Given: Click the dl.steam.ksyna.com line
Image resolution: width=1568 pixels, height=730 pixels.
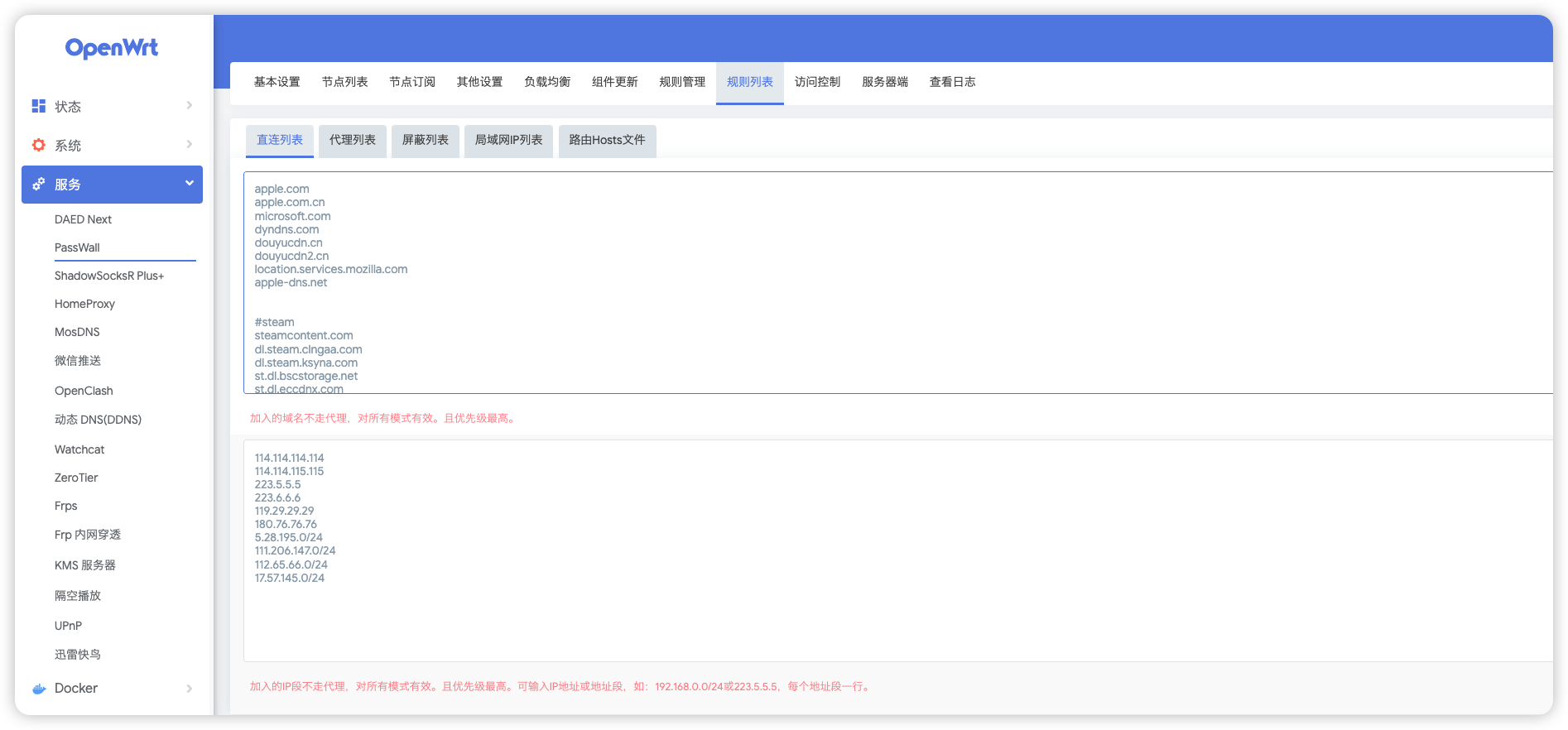Looking at the screenshot, I should tap(306, 363).
